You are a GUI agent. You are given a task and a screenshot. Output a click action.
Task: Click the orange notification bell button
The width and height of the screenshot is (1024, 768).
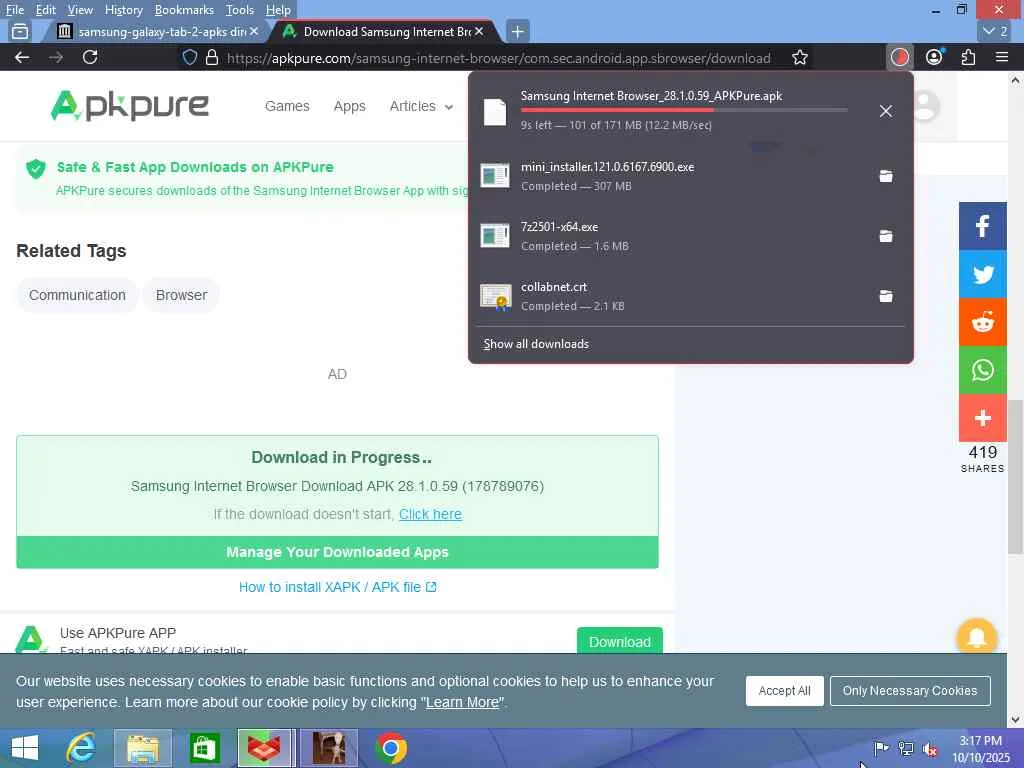[x=976, y=637]
